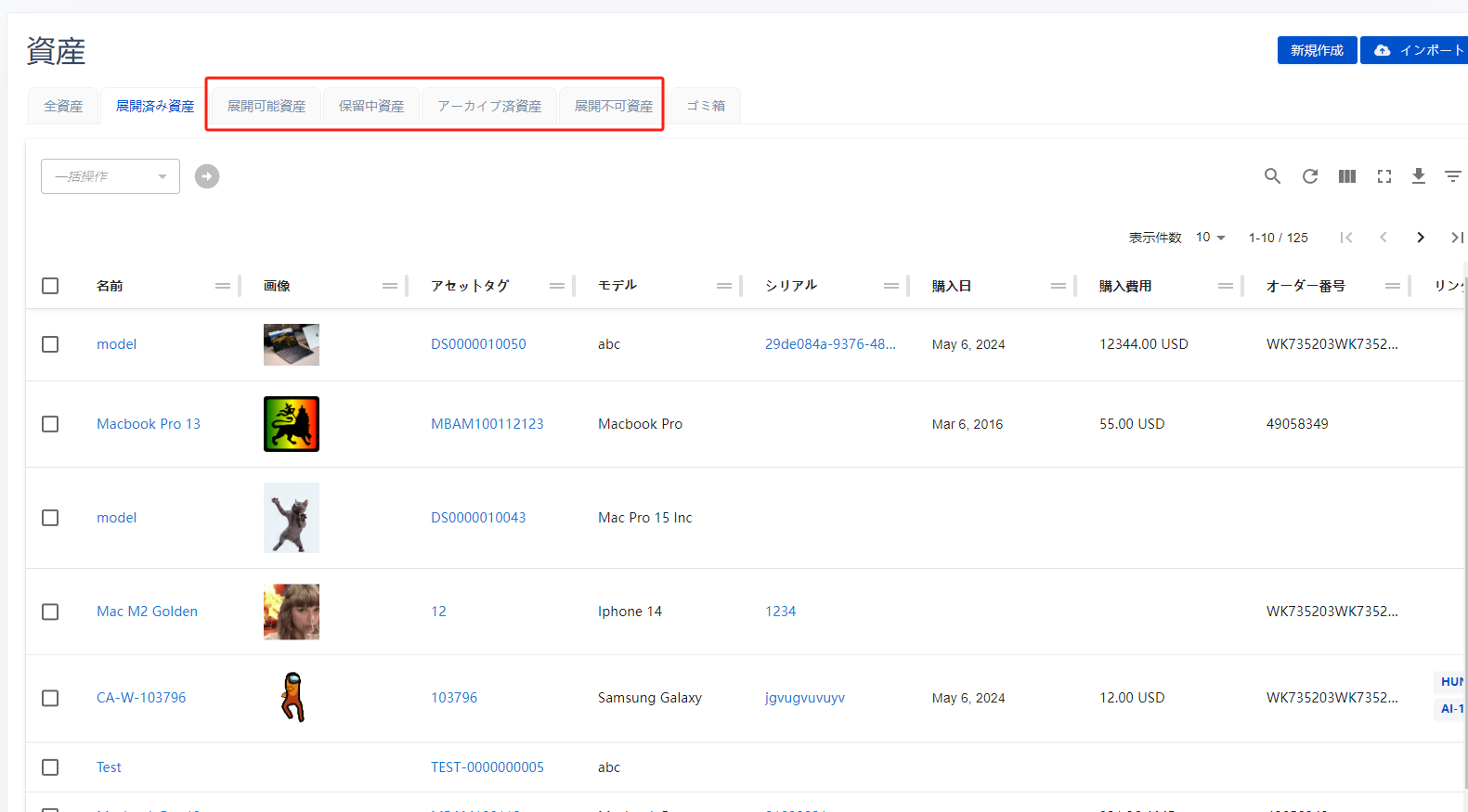Jump to the last page of results

pyautogui.click(x=1456, y=238)
